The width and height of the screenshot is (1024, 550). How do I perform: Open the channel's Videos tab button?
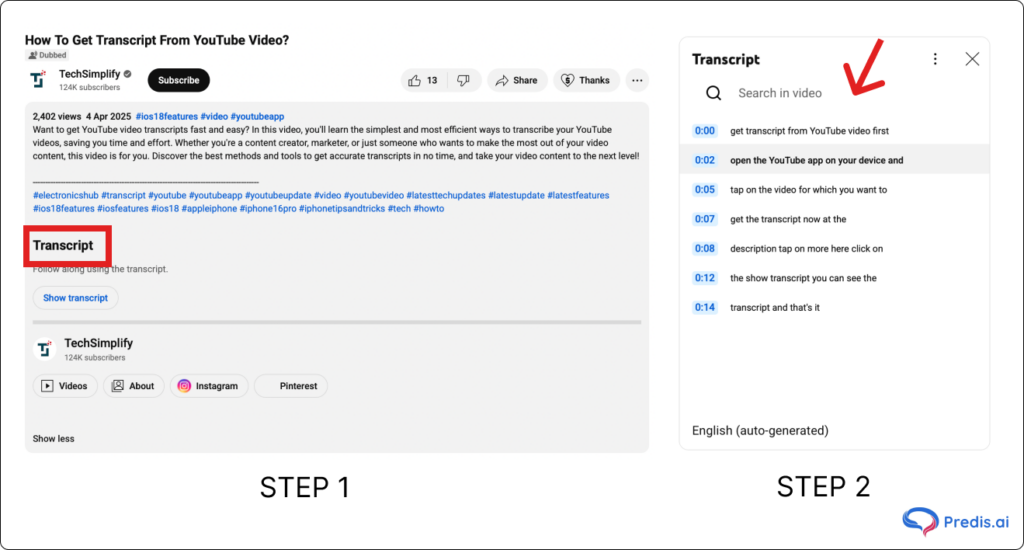coord(64,386)
